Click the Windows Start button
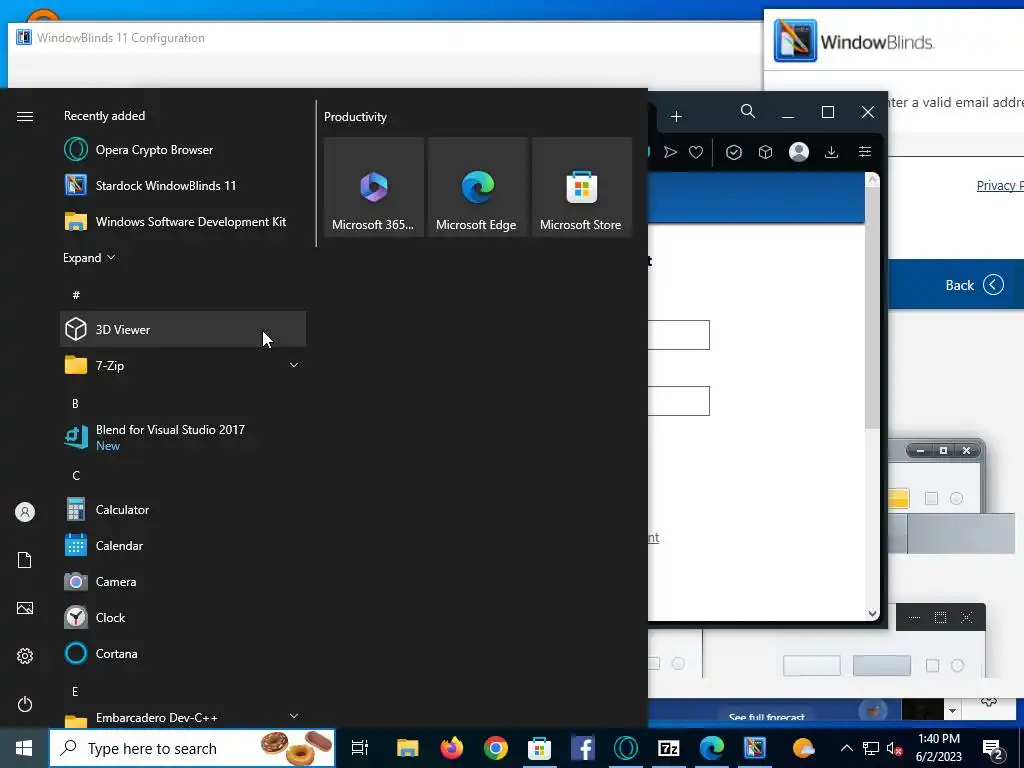This screenshot has width=1024, height=768. click(24, 748)
